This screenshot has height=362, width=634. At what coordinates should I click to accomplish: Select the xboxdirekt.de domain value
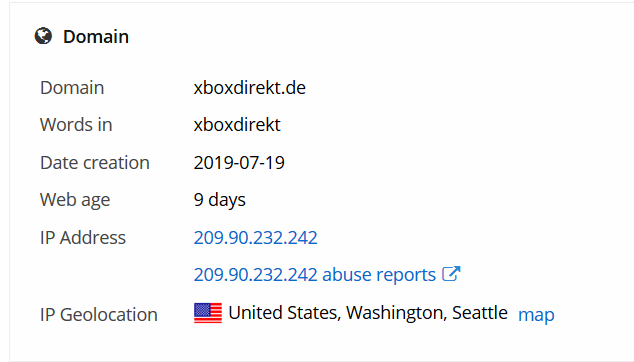[x=249, y=88]
